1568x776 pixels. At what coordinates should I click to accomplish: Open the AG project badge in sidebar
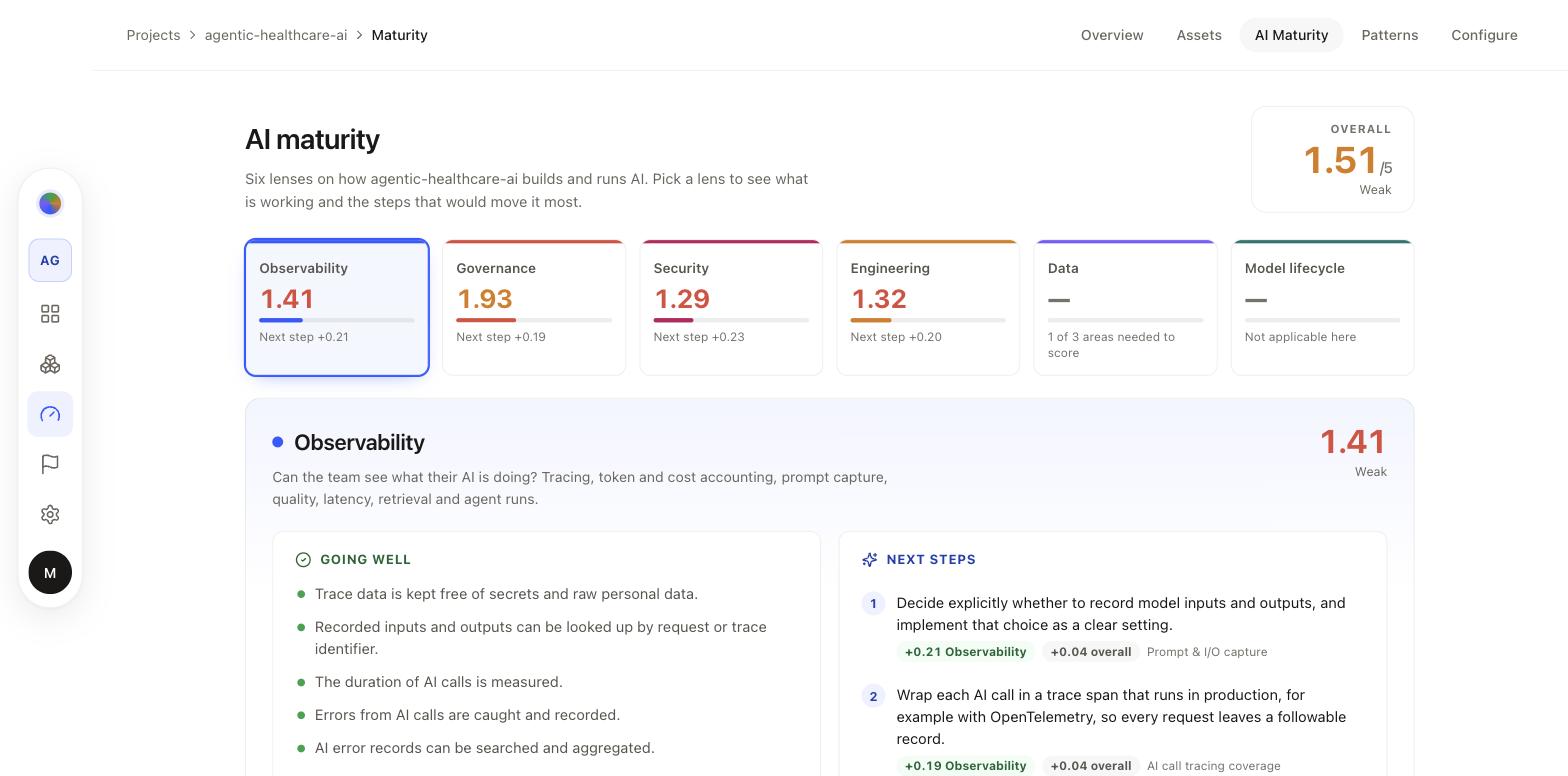[50, 261]
